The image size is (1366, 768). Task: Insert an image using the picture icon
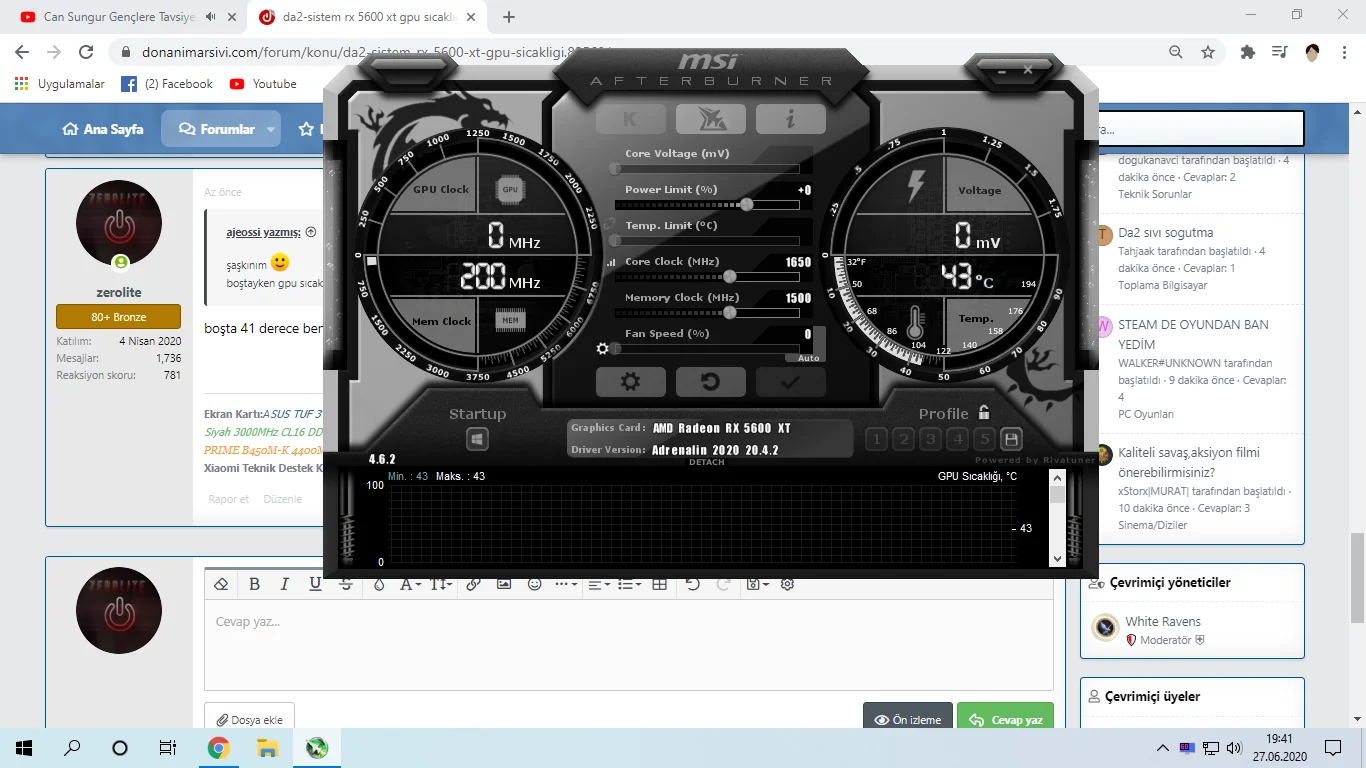[x=504, y=584]
